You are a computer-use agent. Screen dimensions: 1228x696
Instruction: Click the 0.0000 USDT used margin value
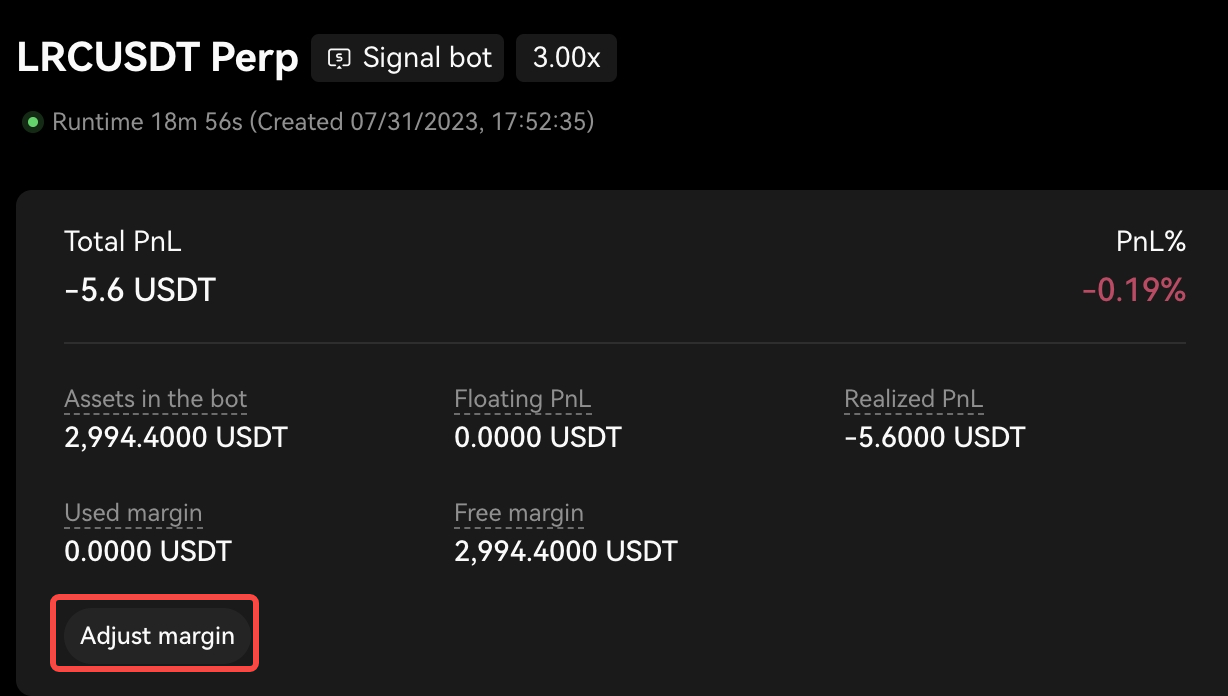point(148,550)
